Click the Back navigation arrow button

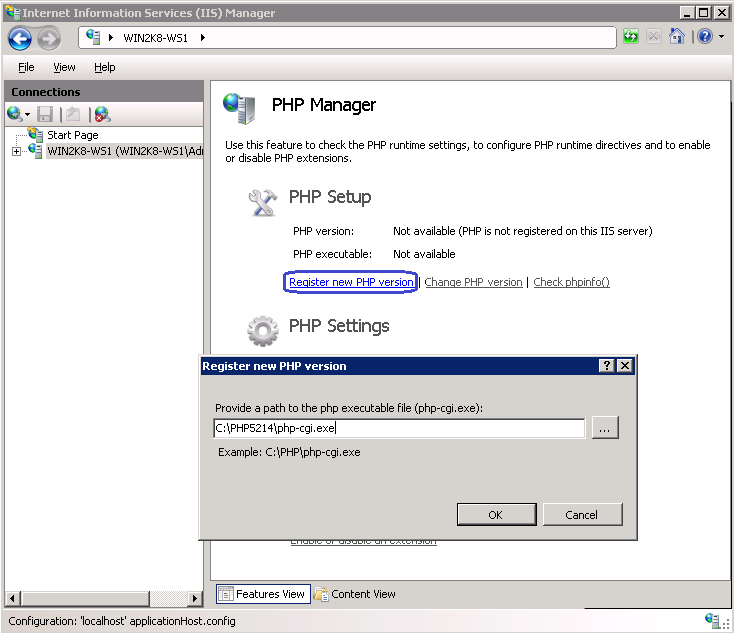click(20, 38)
